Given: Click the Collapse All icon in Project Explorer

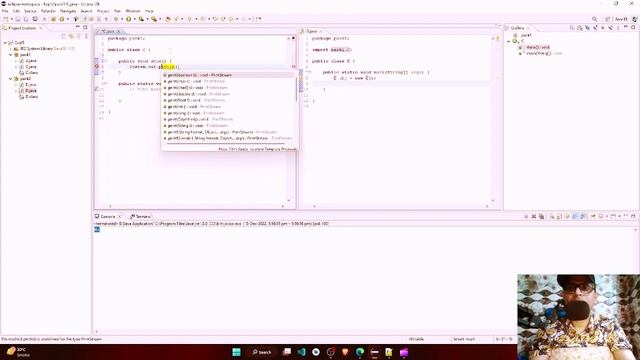Looking at the screenshot, I should point(64,36).
